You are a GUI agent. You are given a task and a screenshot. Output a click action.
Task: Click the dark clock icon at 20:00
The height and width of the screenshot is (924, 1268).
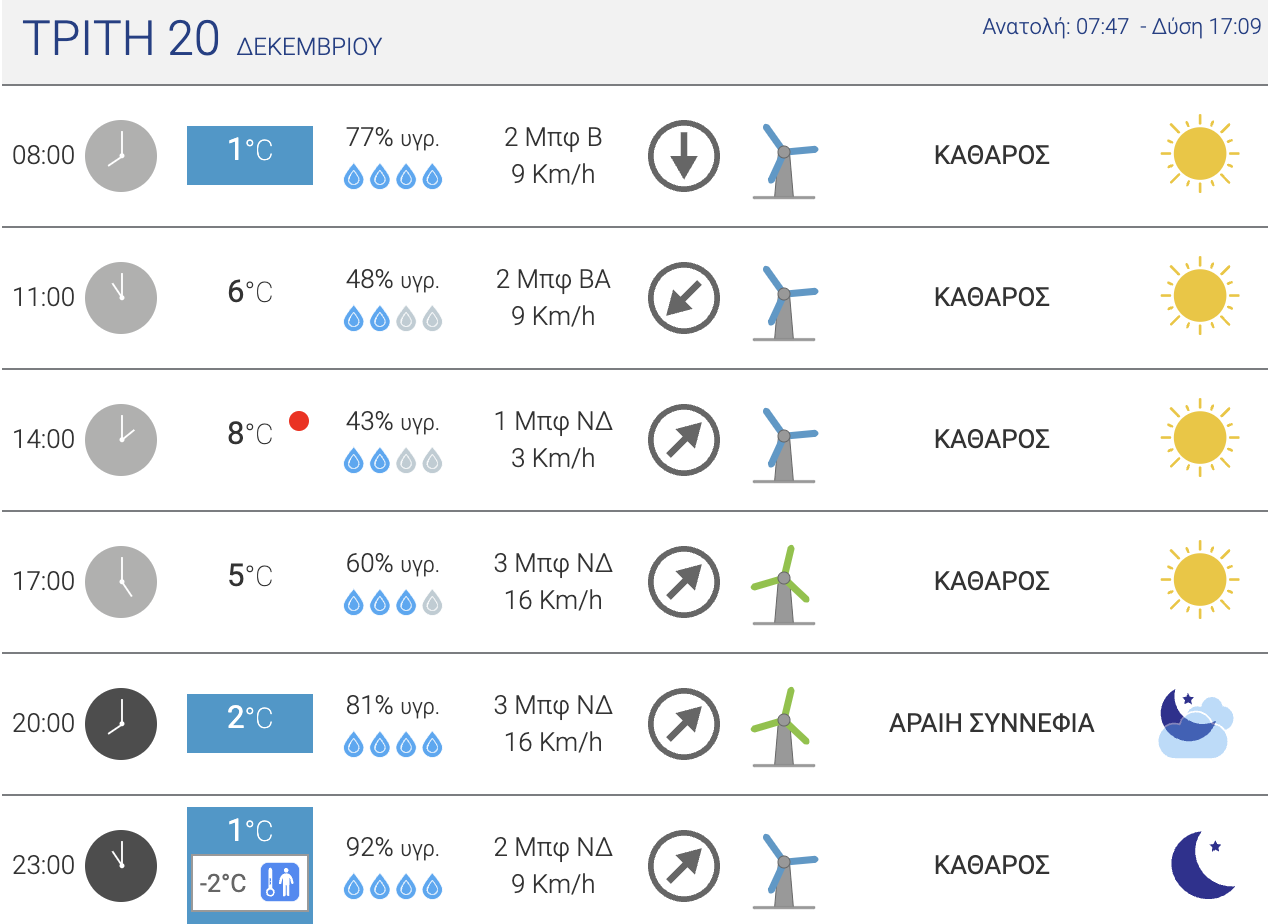click(121, 723)
